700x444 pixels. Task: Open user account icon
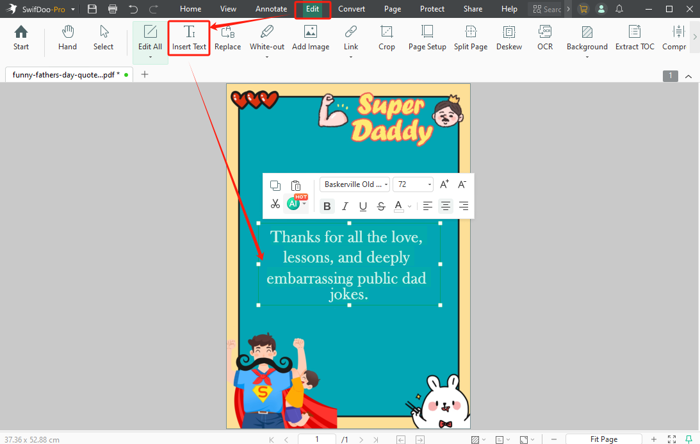[601, 9]
